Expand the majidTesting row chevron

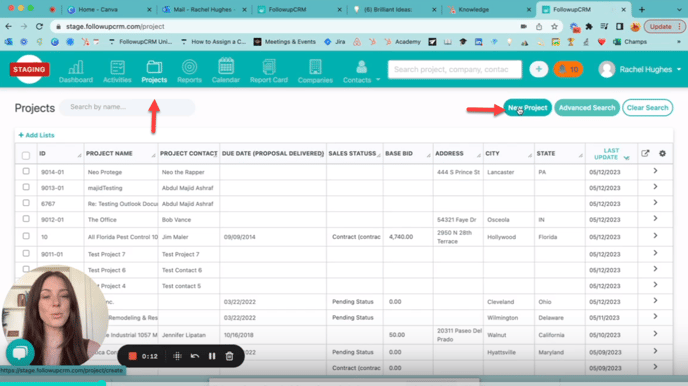655,186
